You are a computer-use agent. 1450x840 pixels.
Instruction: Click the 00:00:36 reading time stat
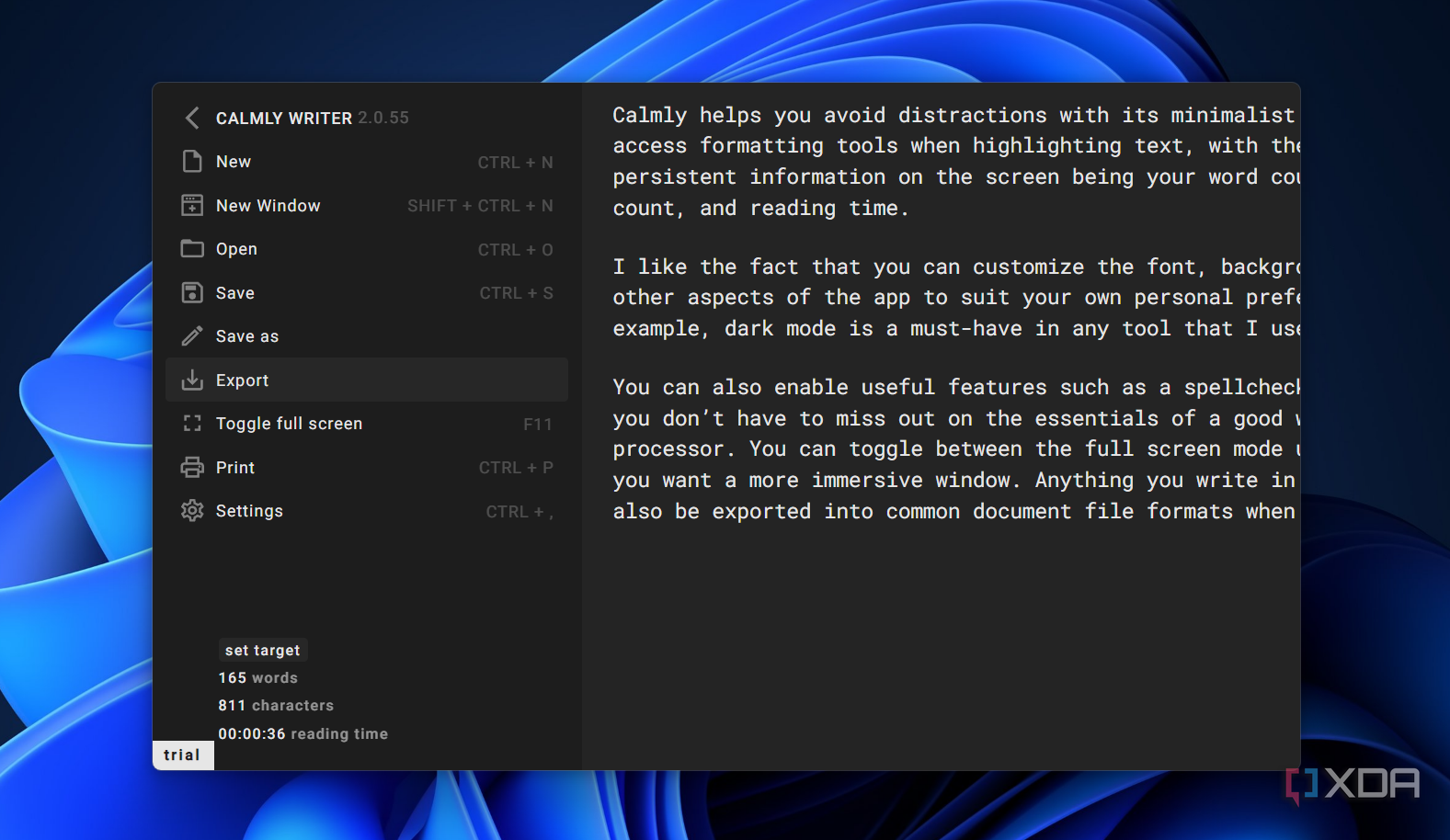[x=303, y=734]
